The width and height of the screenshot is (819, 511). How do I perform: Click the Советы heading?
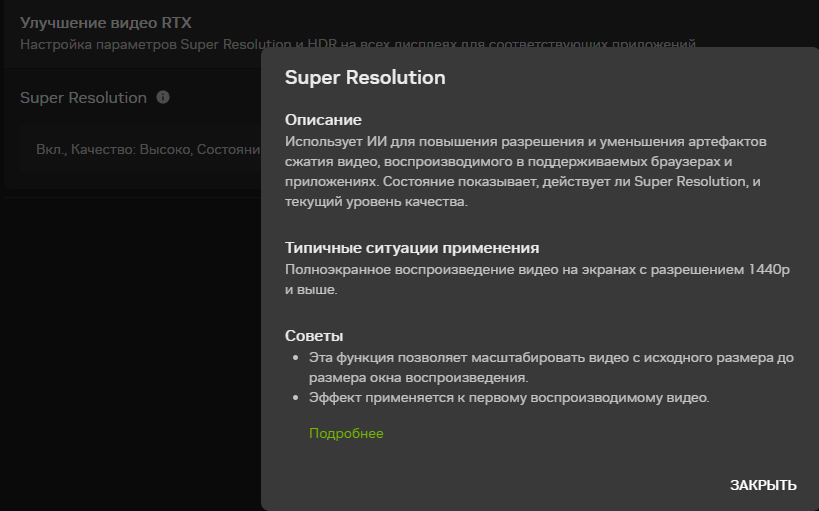click(314, 336)
